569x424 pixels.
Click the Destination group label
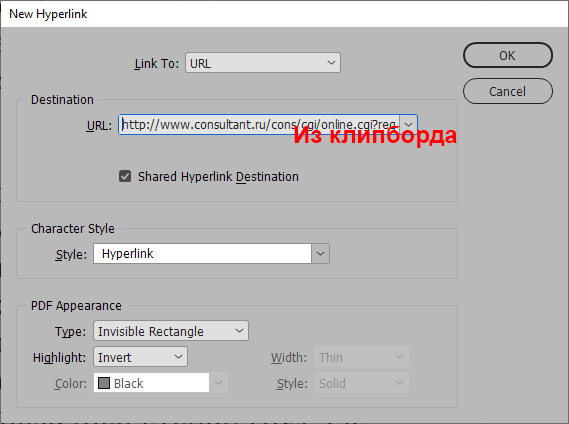click(x=62, y=99)
